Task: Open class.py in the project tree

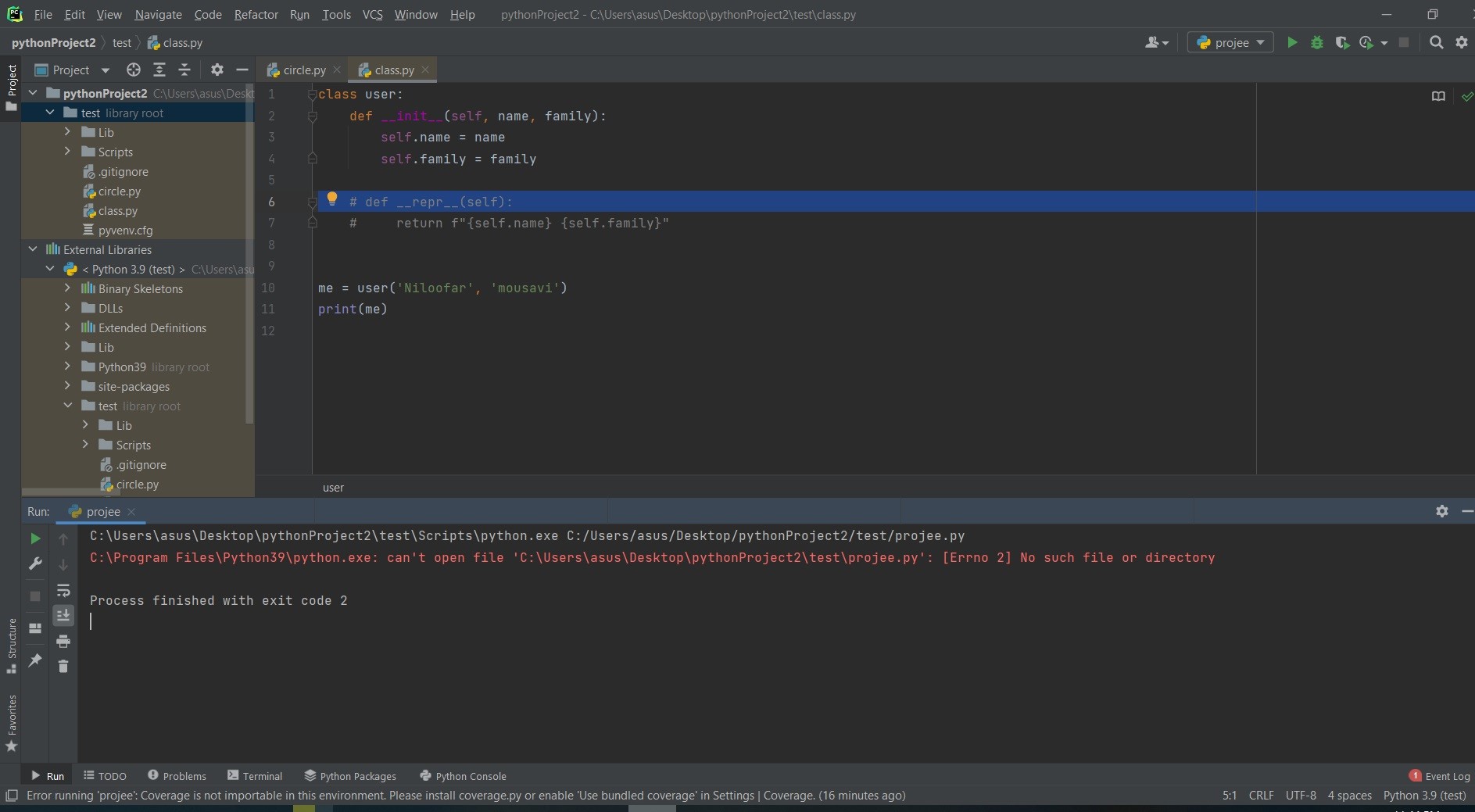Action: (118, 211)
